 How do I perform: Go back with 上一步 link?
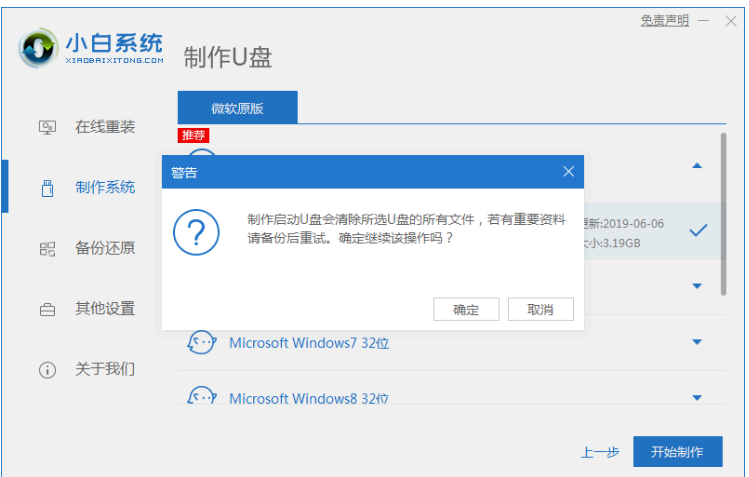(x=600, y=452)
